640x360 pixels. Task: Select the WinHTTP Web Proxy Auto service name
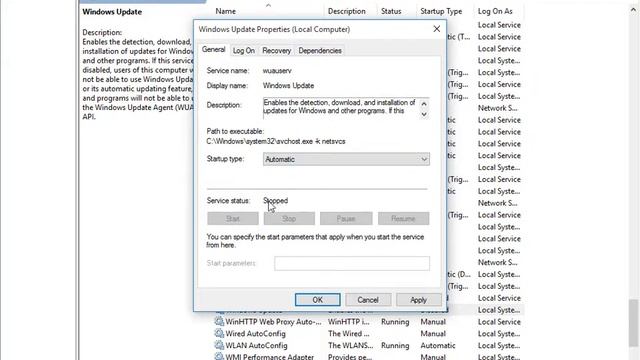click(x=273, y=322)
